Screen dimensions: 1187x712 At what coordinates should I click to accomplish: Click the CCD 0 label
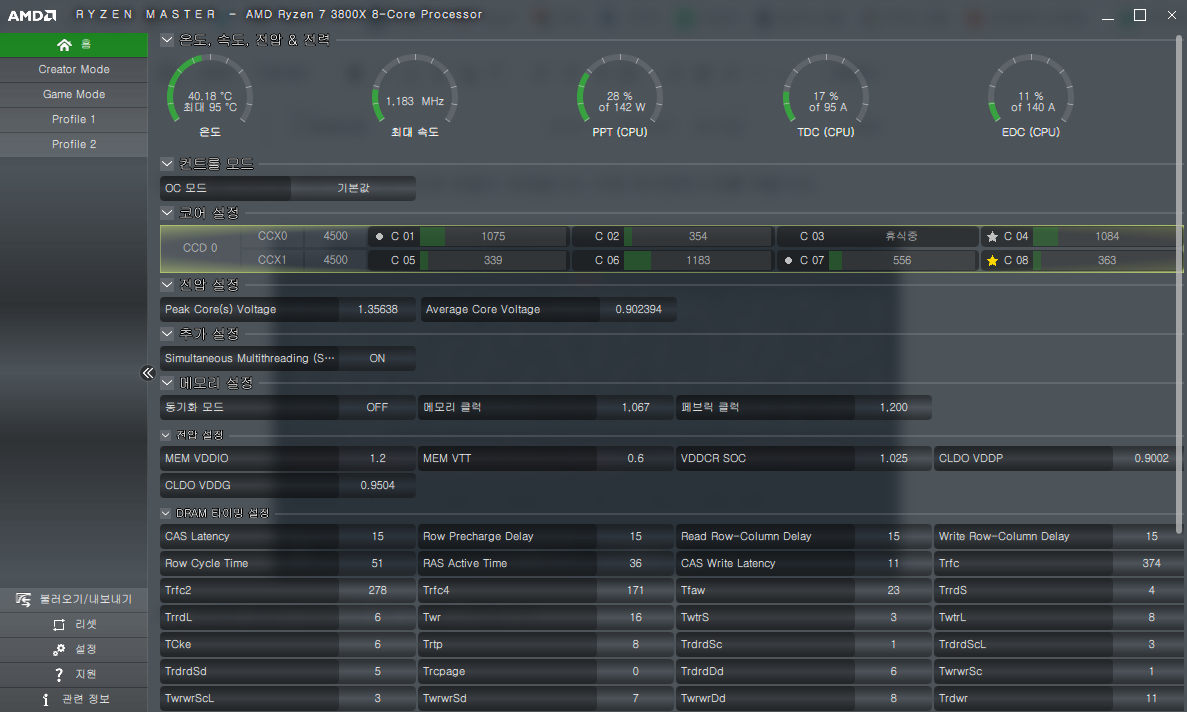click(x=200, y=248)
